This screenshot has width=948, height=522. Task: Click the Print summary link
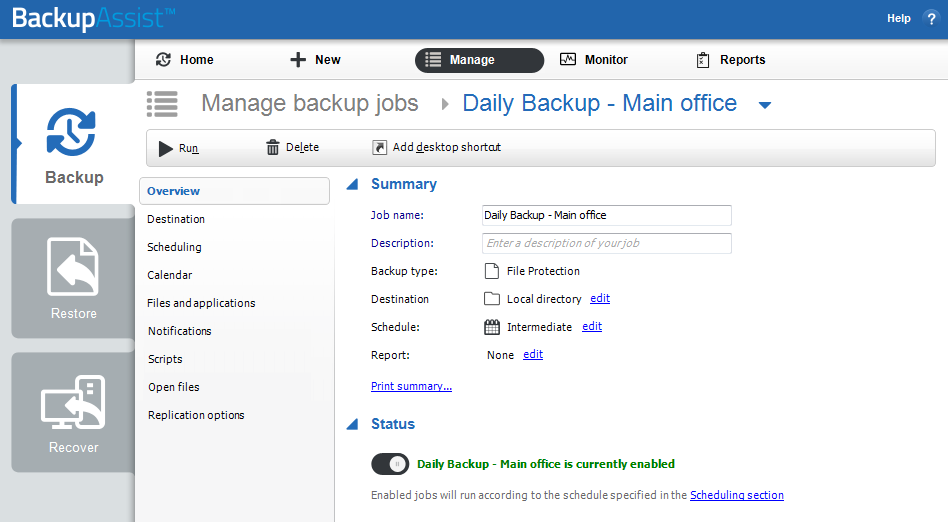pos(411,386)
